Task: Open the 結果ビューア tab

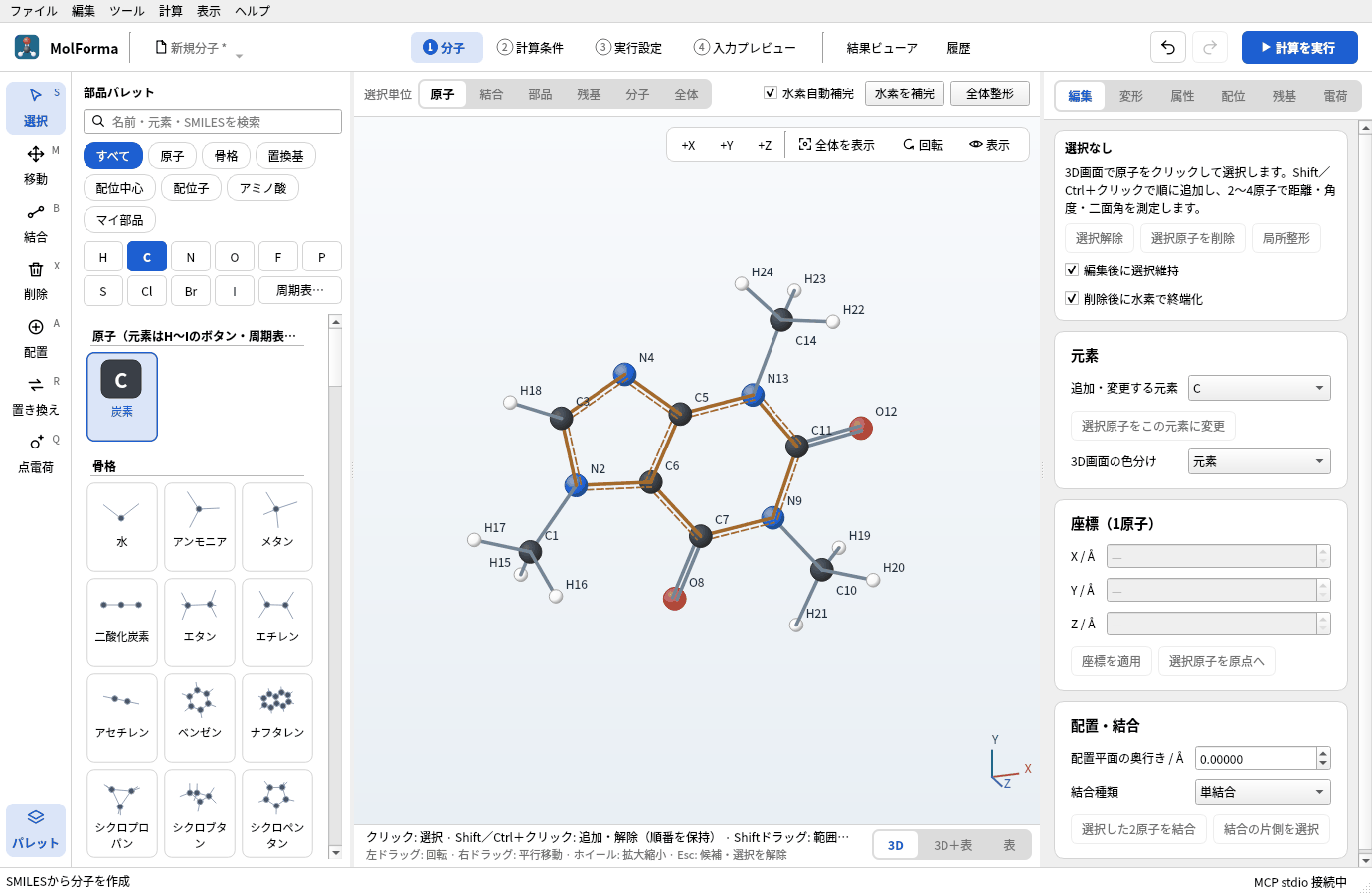Action: (882, 47)
